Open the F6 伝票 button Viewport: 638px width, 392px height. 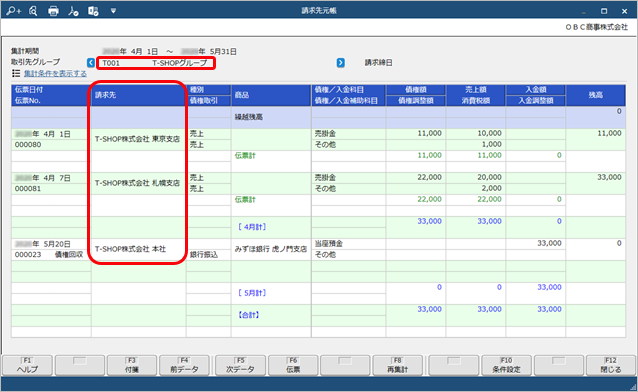pos(293,365)
